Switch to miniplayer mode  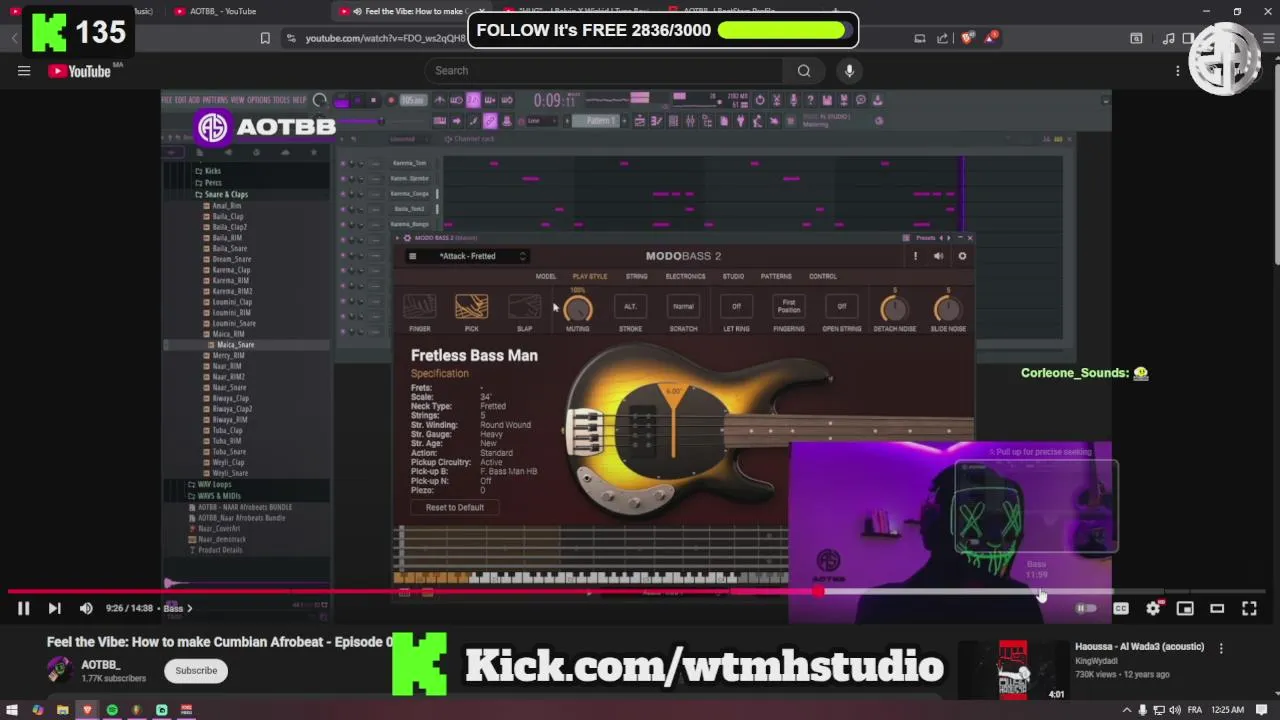[x=1185, y=608]
